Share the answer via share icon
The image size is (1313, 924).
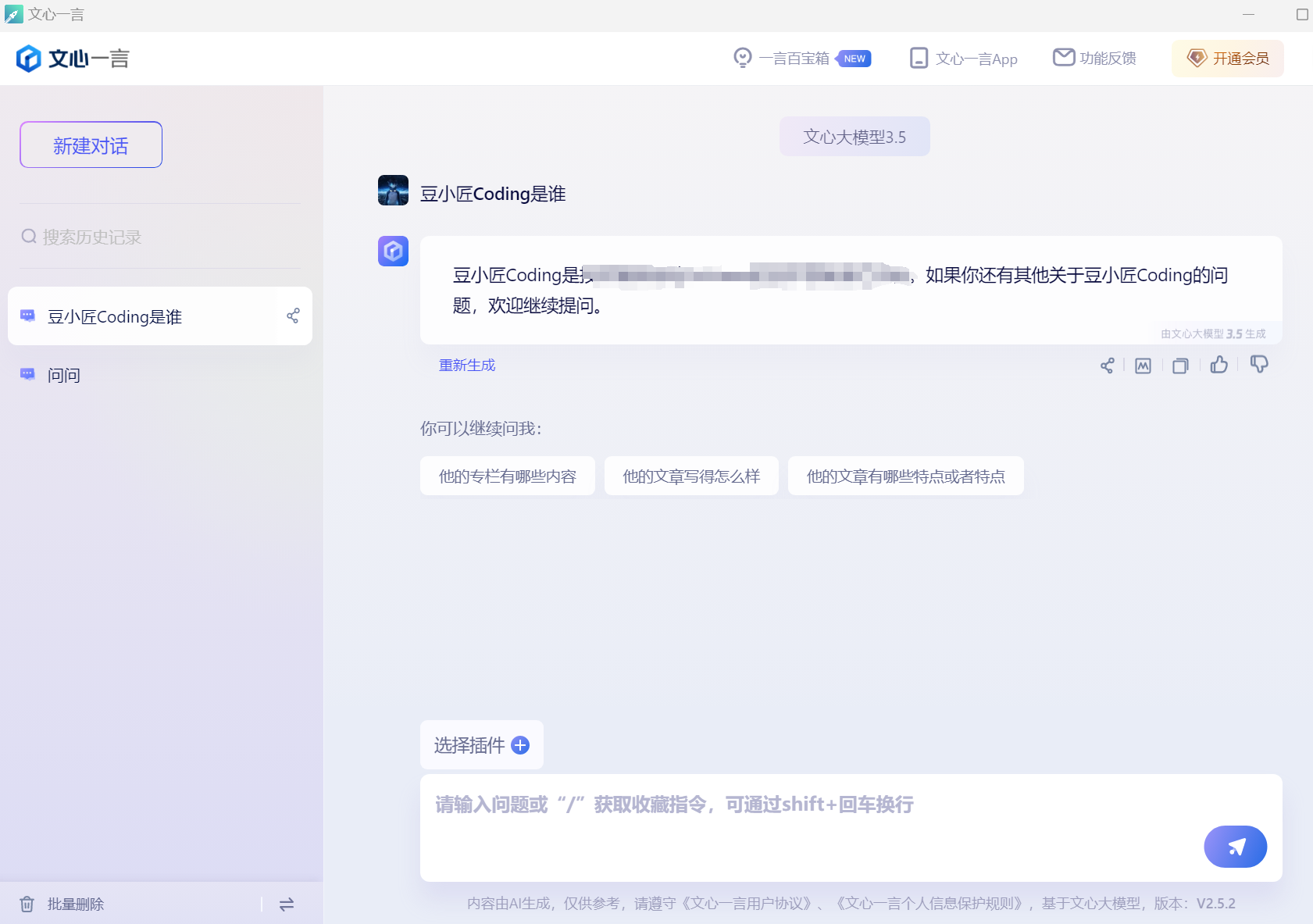(x=1107, y=366)
